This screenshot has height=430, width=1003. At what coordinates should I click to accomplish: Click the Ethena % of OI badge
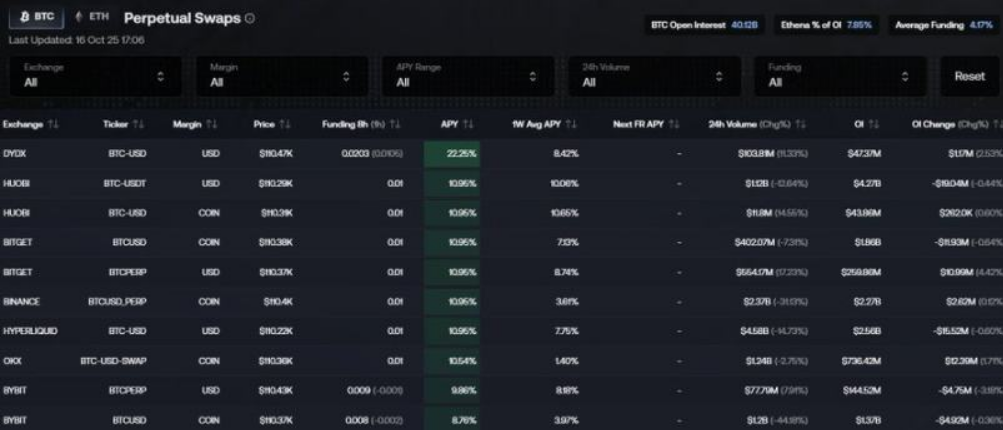tap(826, 25)
